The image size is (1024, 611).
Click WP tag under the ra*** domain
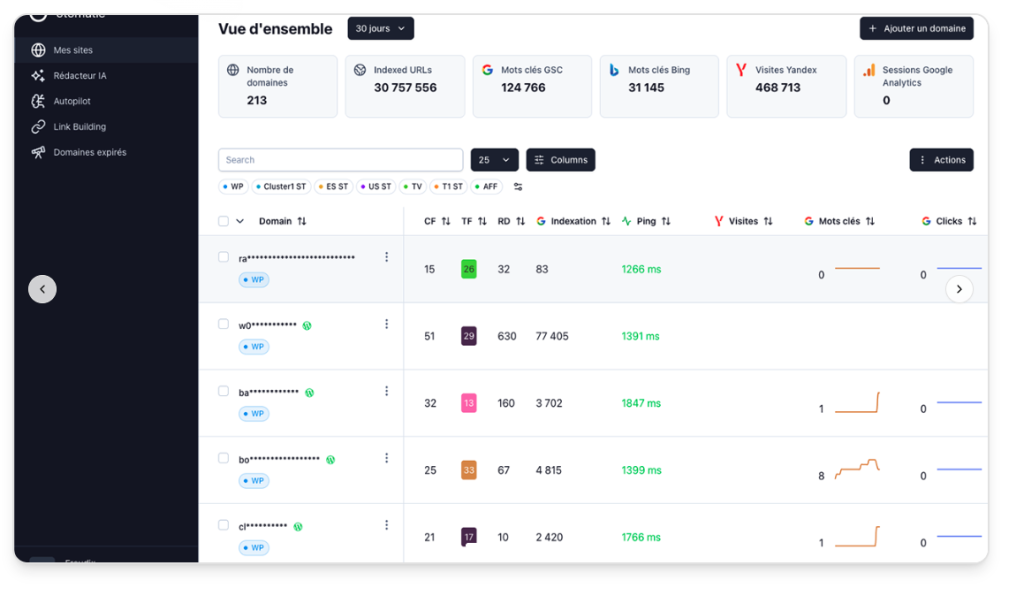coord(254,279)
